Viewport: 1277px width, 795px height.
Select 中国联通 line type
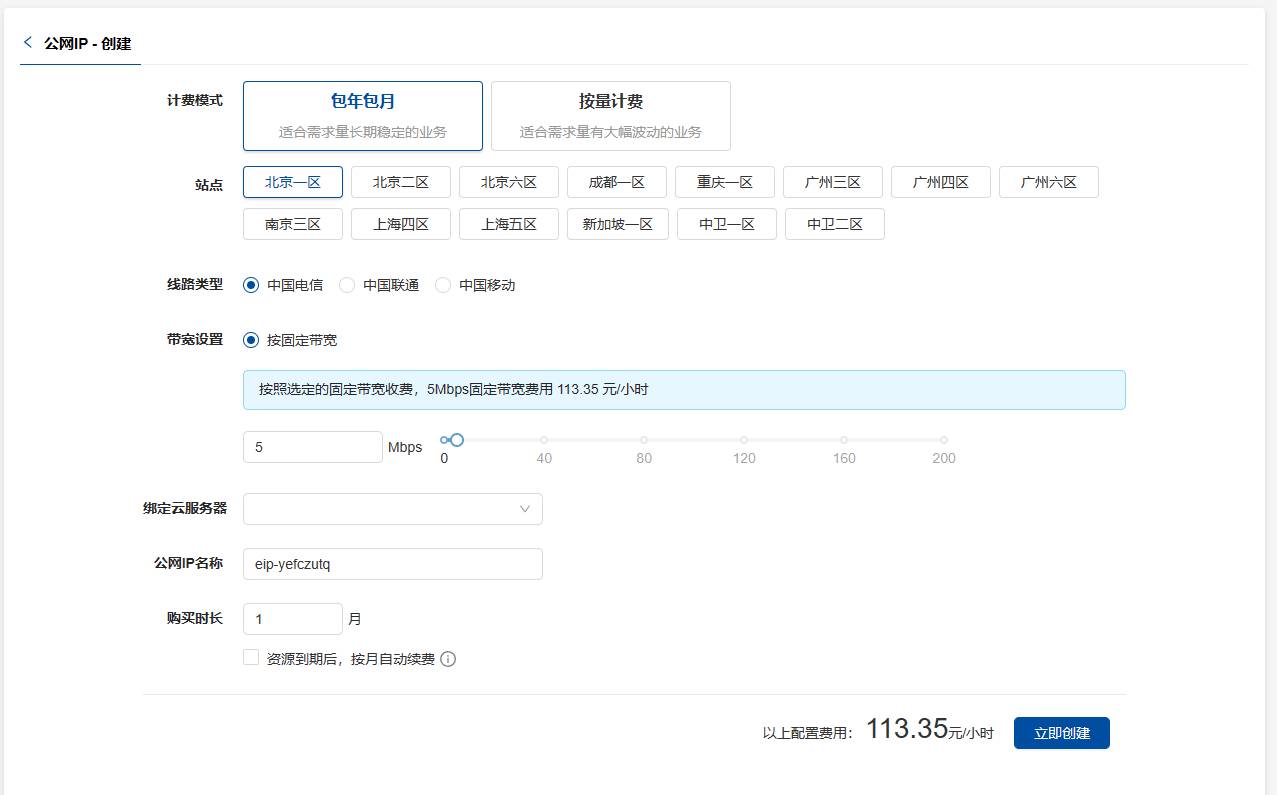point(347,285)
